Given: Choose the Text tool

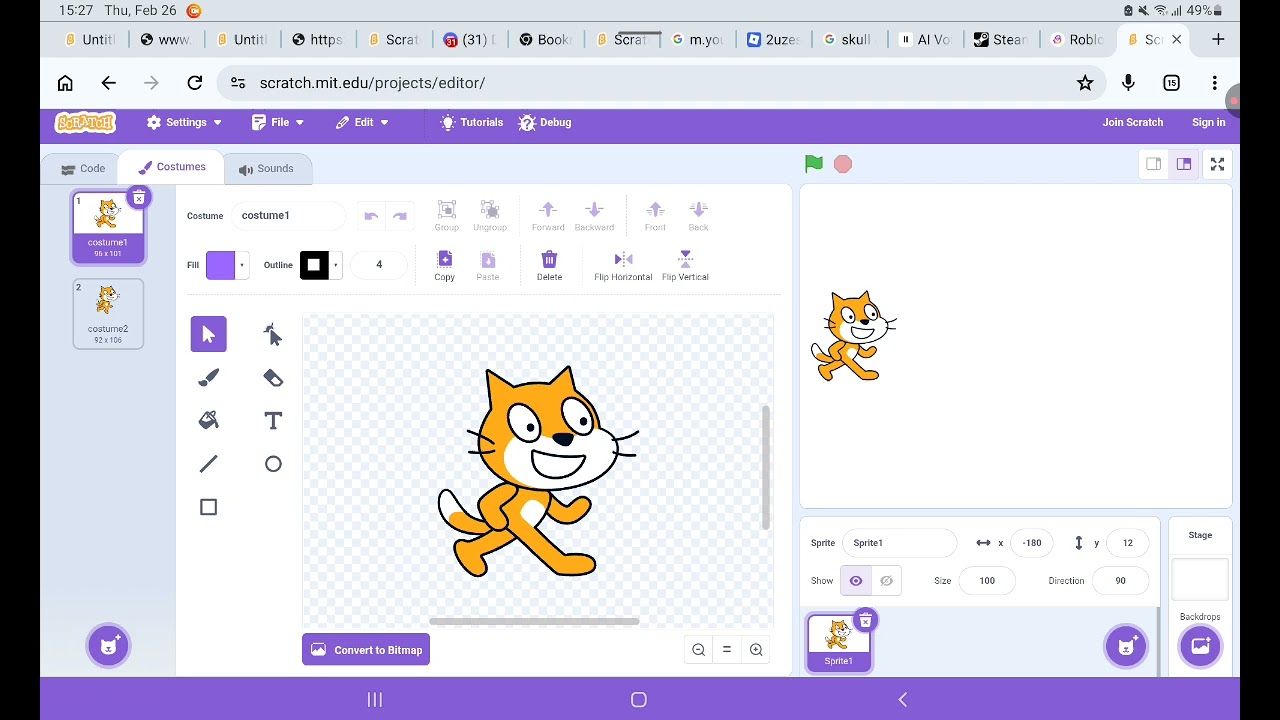Looking at the screenshot, I should click(273, 421).
